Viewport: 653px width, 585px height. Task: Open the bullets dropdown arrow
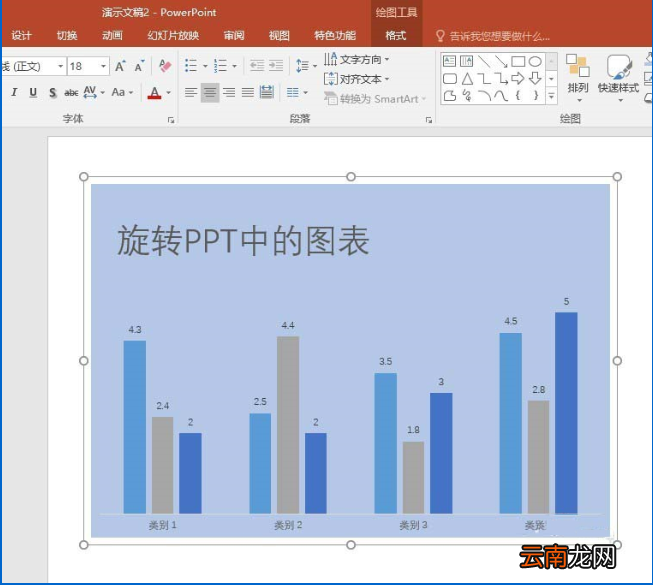205,66
